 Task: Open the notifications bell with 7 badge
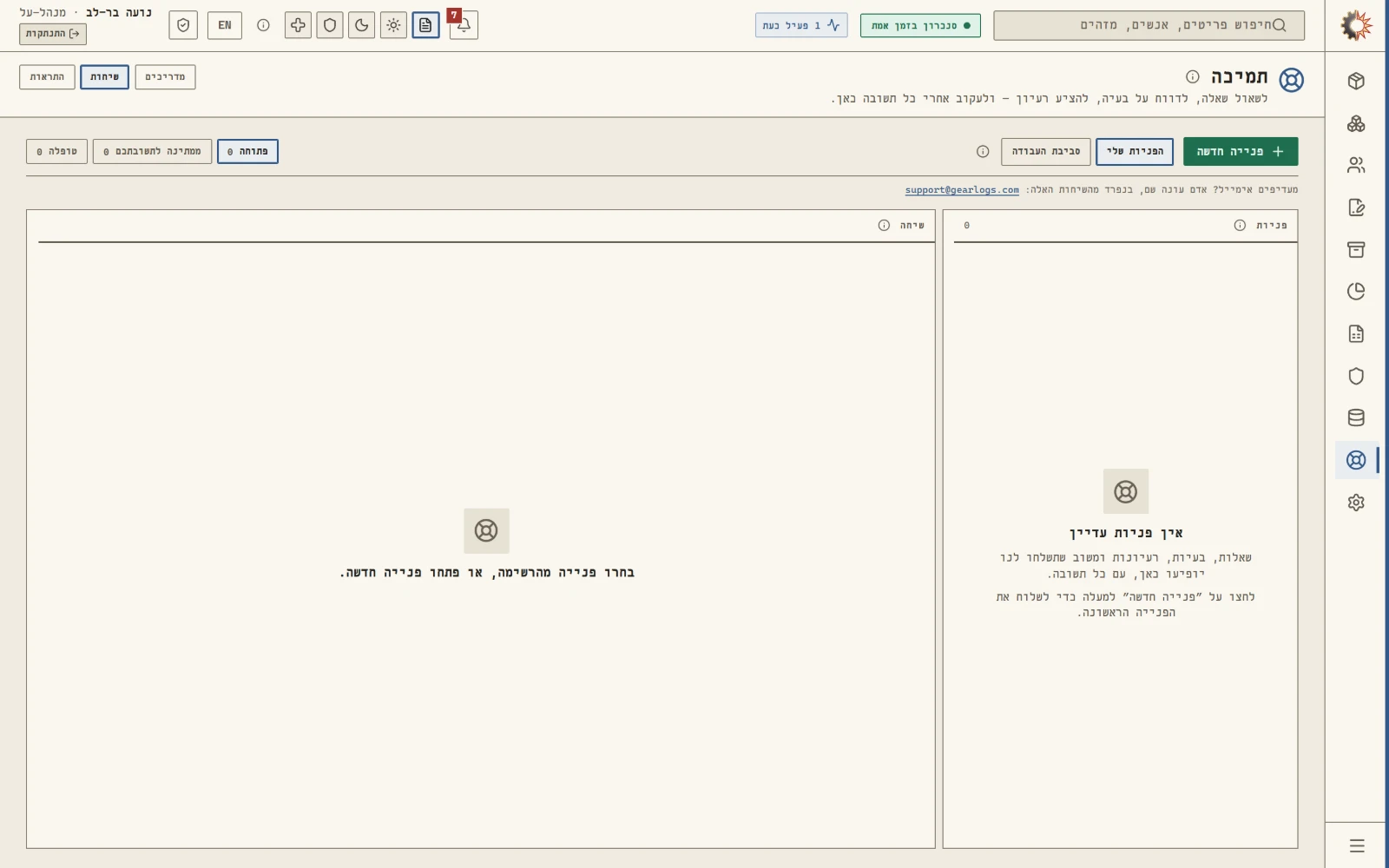(464, 25)
